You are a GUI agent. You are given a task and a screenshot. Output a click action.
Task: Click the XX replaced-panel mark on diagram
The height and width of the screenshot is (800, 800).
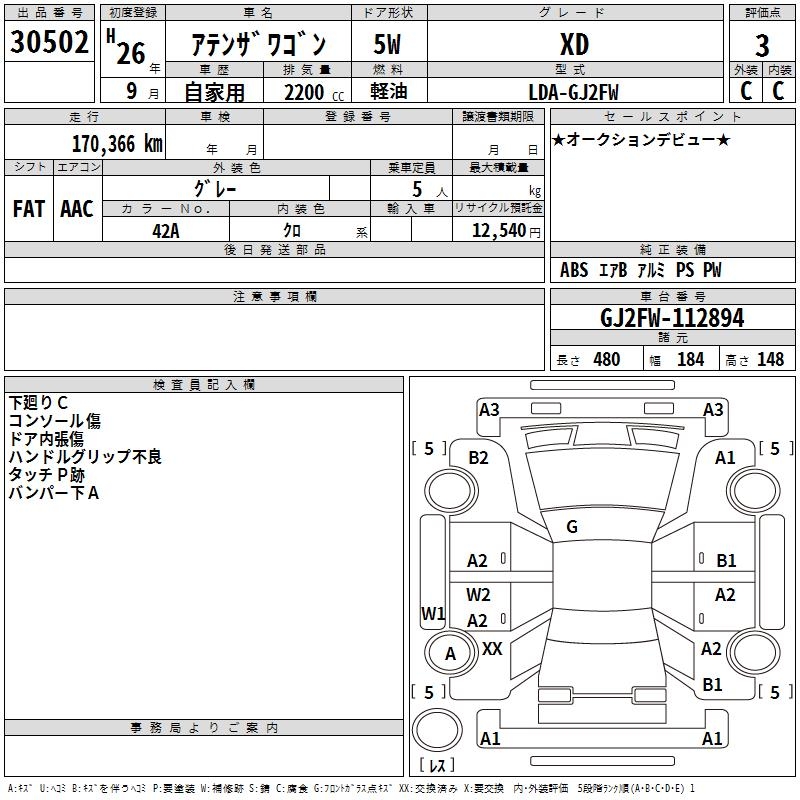[492, 649]
